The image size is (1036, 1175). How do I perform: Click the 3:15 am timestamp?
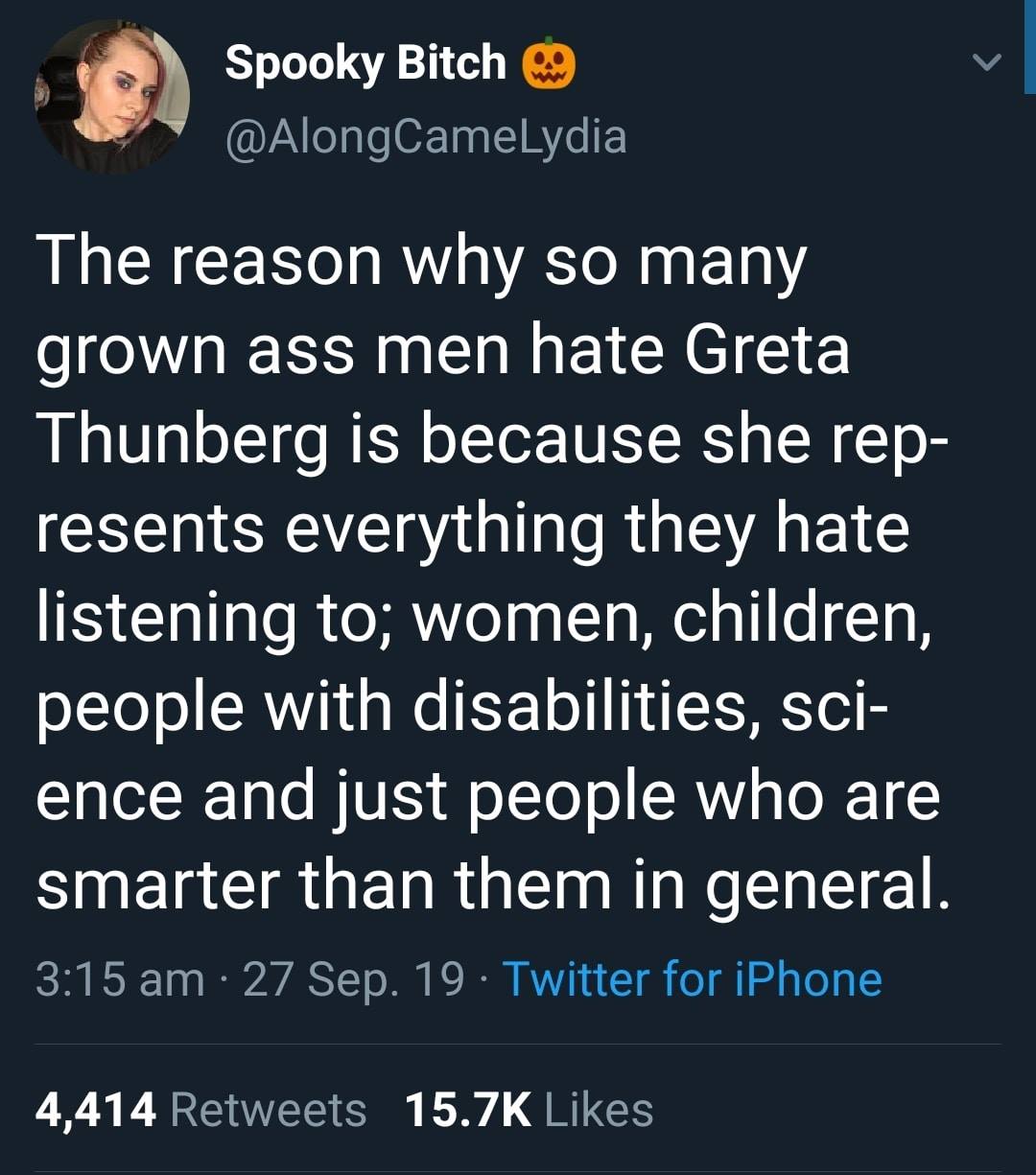(x=120, y=979)
